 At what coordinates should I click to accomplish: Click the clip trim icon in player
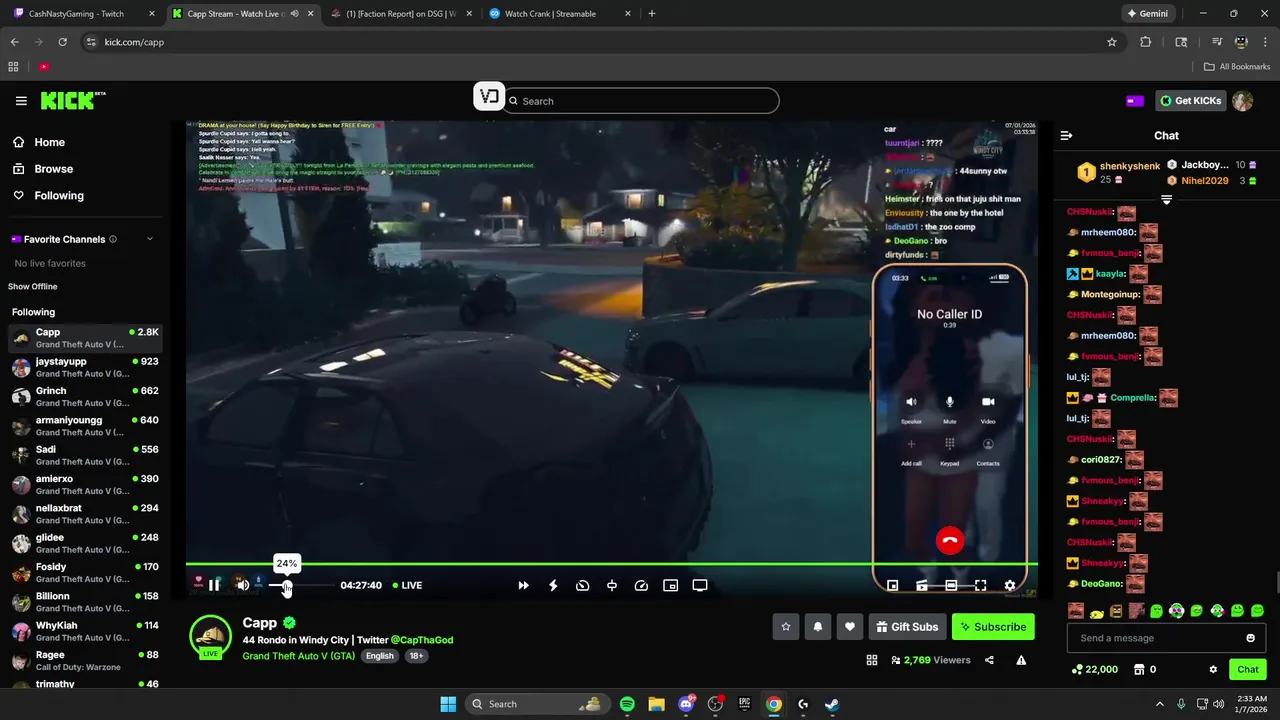tap(612, 585)
